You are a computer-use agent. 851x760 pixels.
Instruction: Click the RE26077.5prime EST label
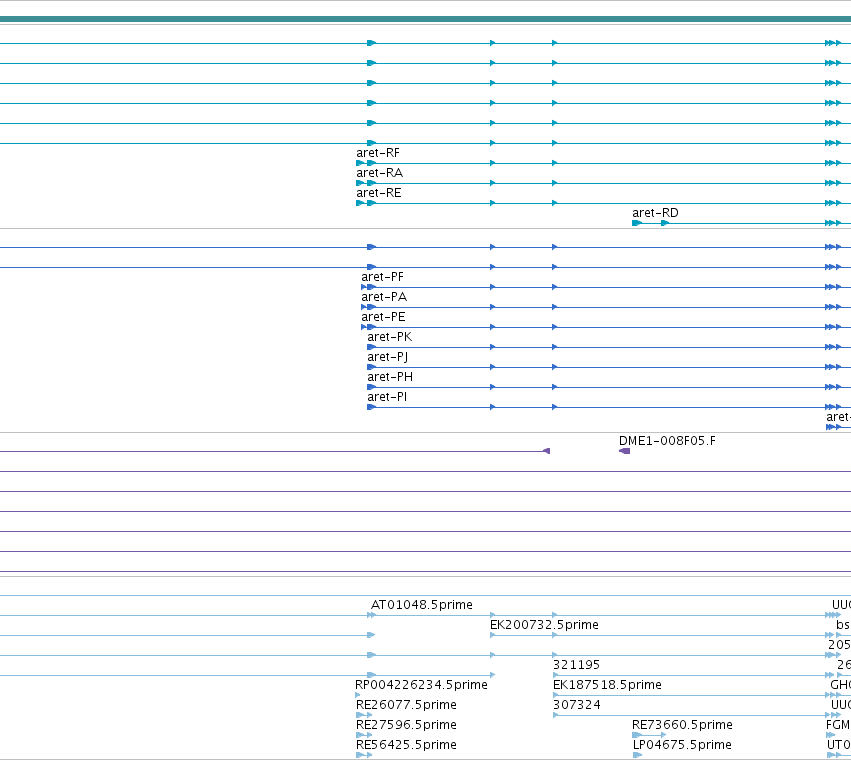click(x=406, y=705)
